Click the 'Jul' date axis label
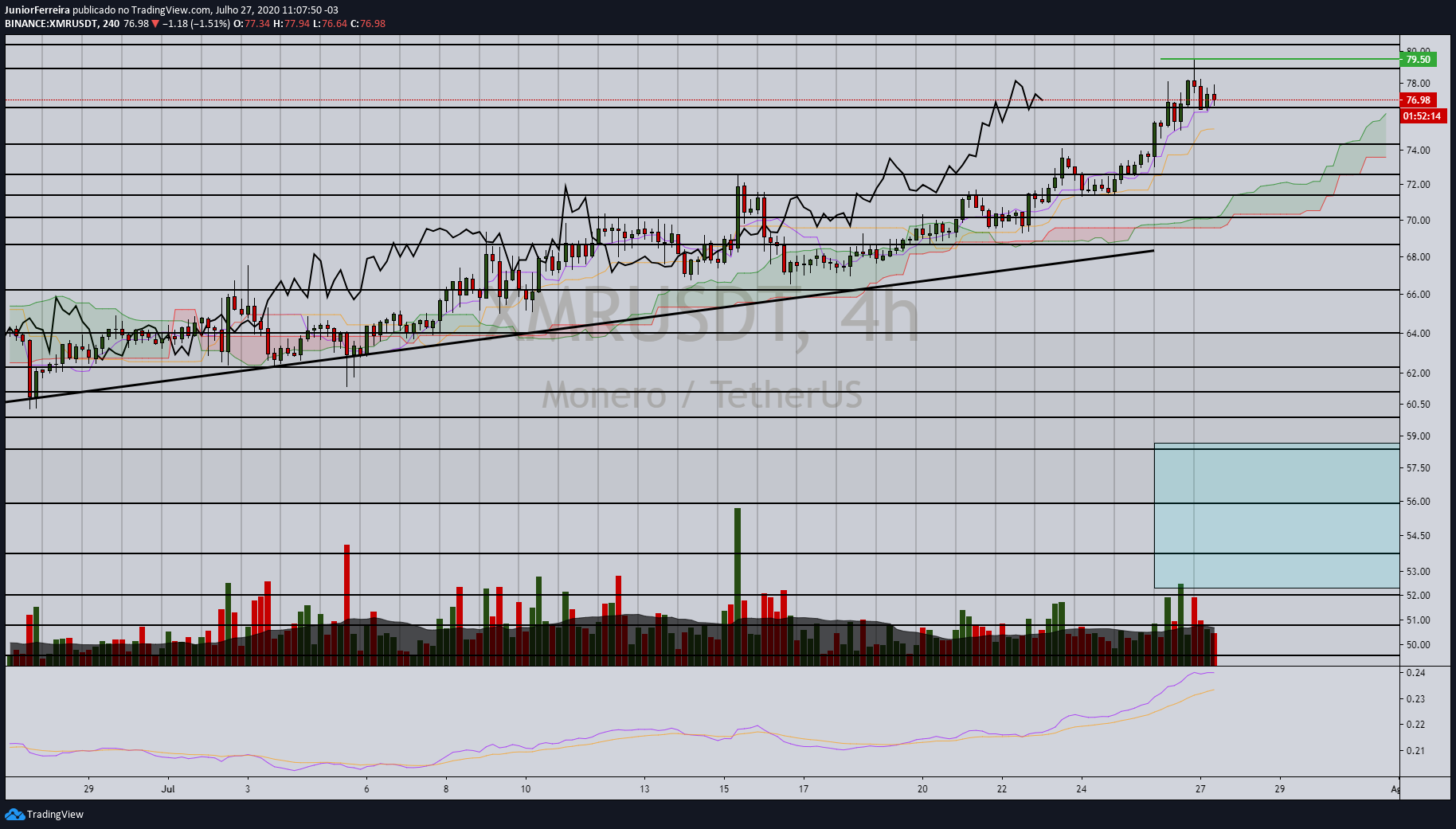The height and width of the screenshot is (829, 1456). point(167,789)
